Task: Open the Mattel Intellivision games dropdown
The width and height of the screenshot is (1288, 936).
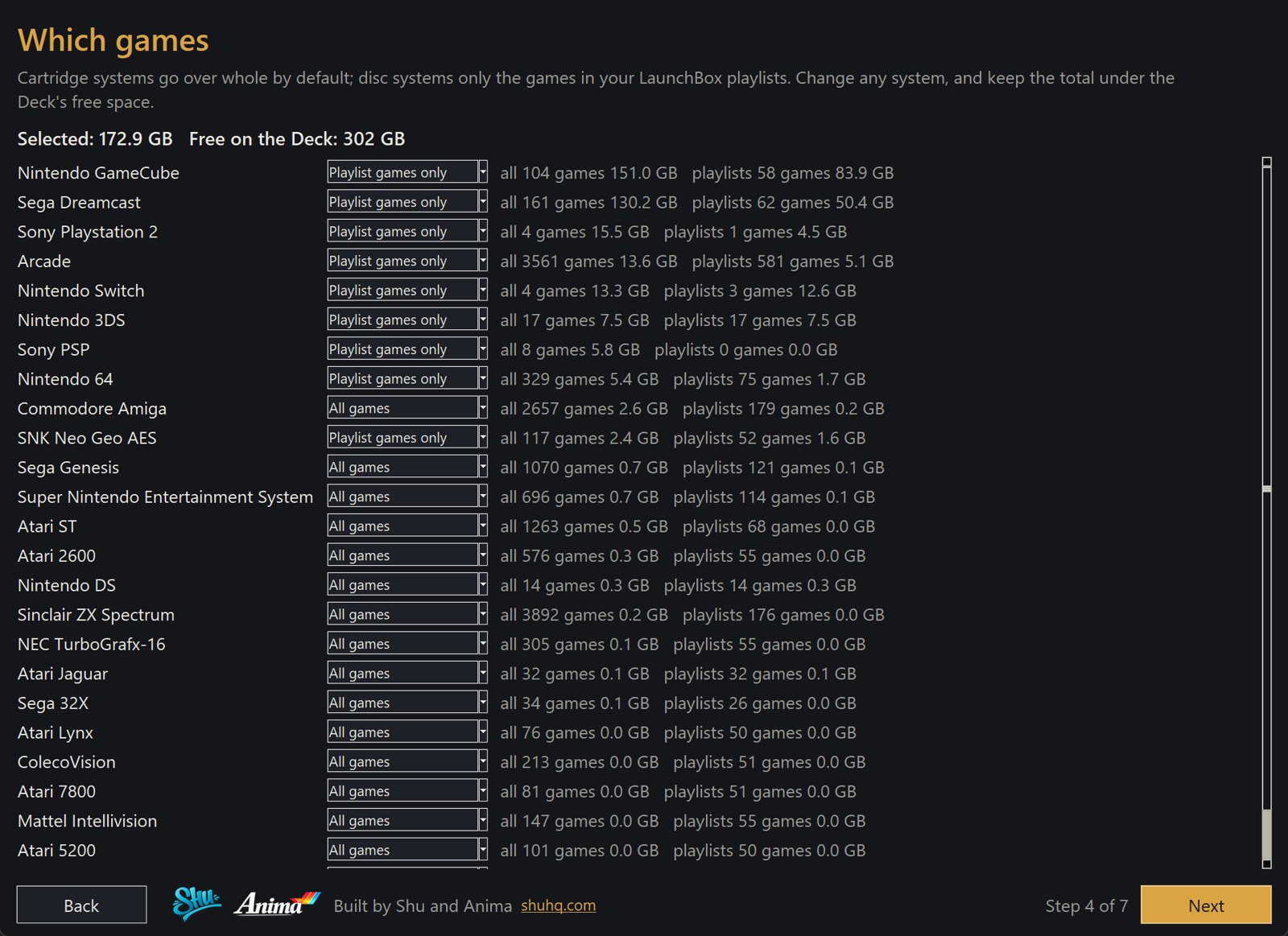Action: click(x=407, y=821)
